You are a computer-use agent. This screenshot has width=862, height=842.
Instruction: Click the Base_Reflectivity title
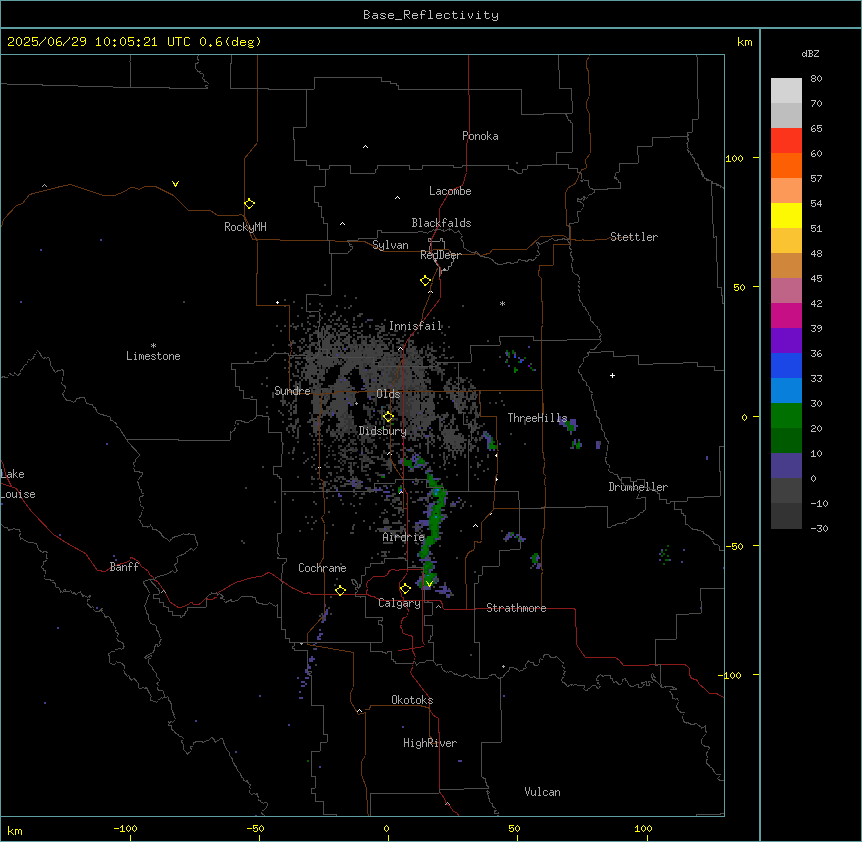click(x=431, y=15)
